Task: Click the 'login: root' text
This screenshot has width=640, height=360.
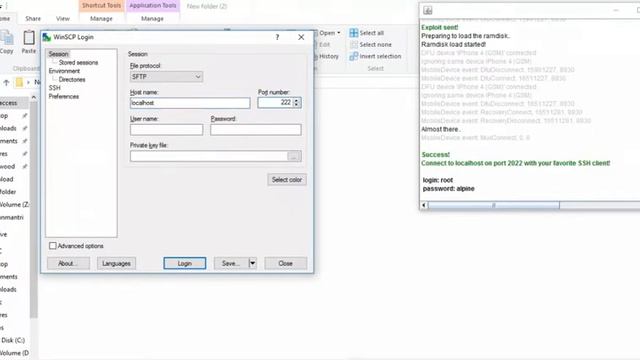Action: point(438,180)
